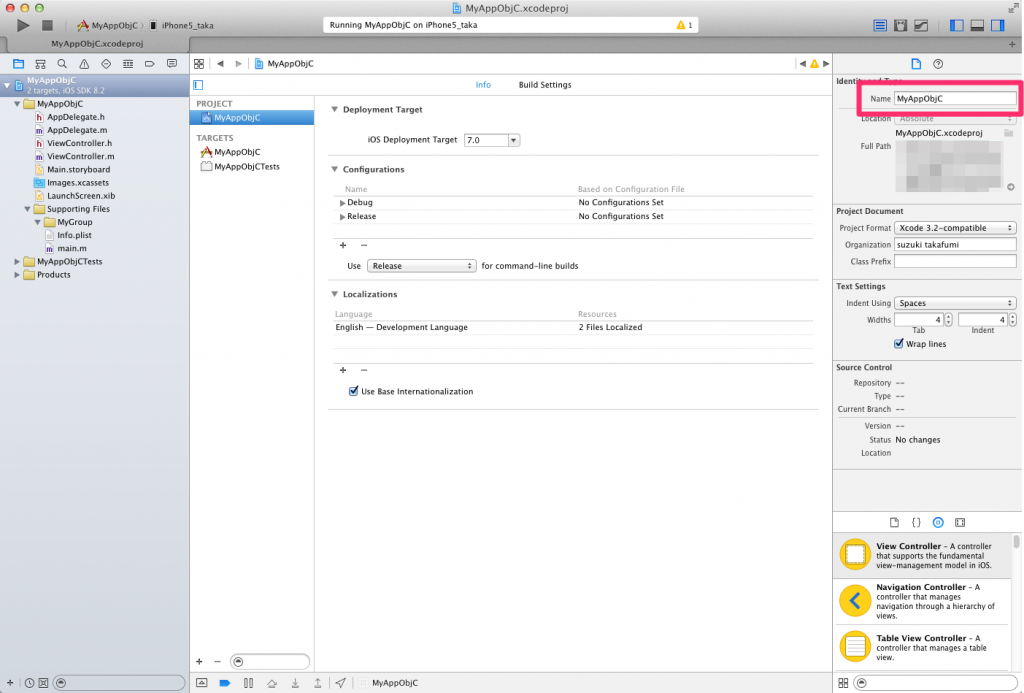Select the MyAppObjCTests target
1024x693 pixels.
246,167
